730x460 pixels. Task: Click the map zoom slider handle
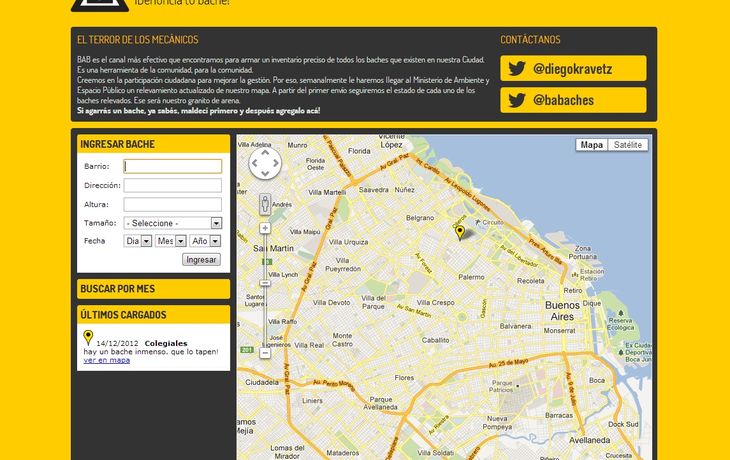coord(265,283)
